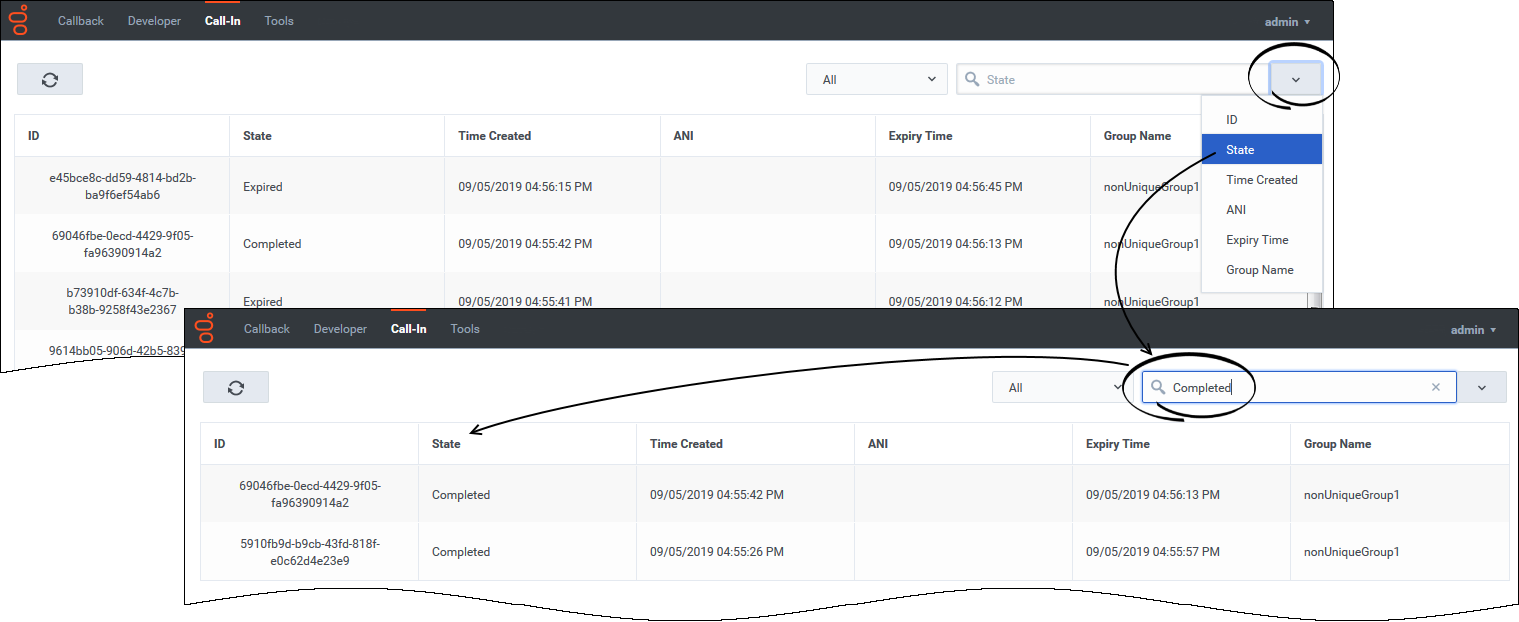Image resolution: width=1519 pixels, height=622 pixels.
Task: Switch to the Callback tab in the upper window
Action: 81,21
